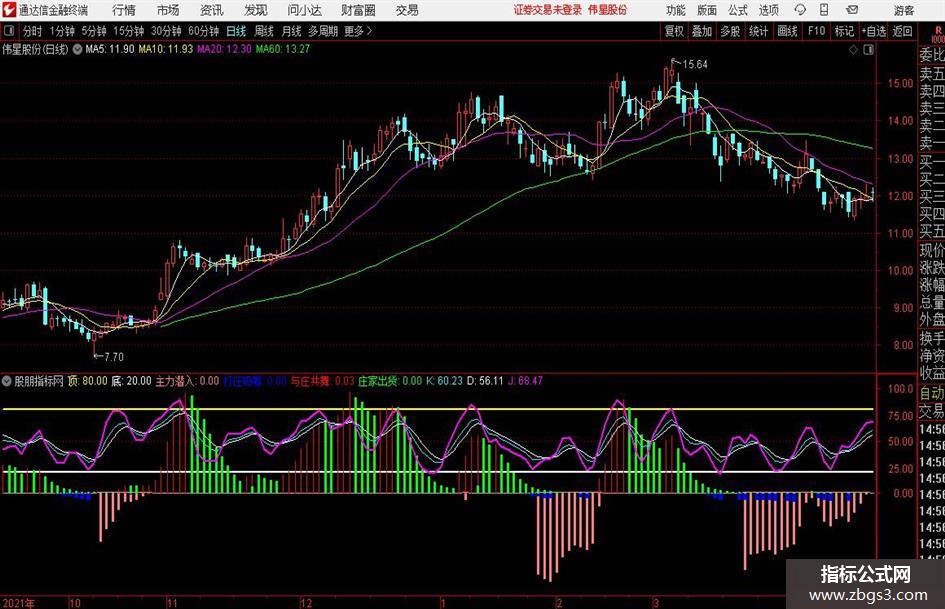945x609 pixels.
Task: Open the 选项 menu
Action: tap(768, 10)
